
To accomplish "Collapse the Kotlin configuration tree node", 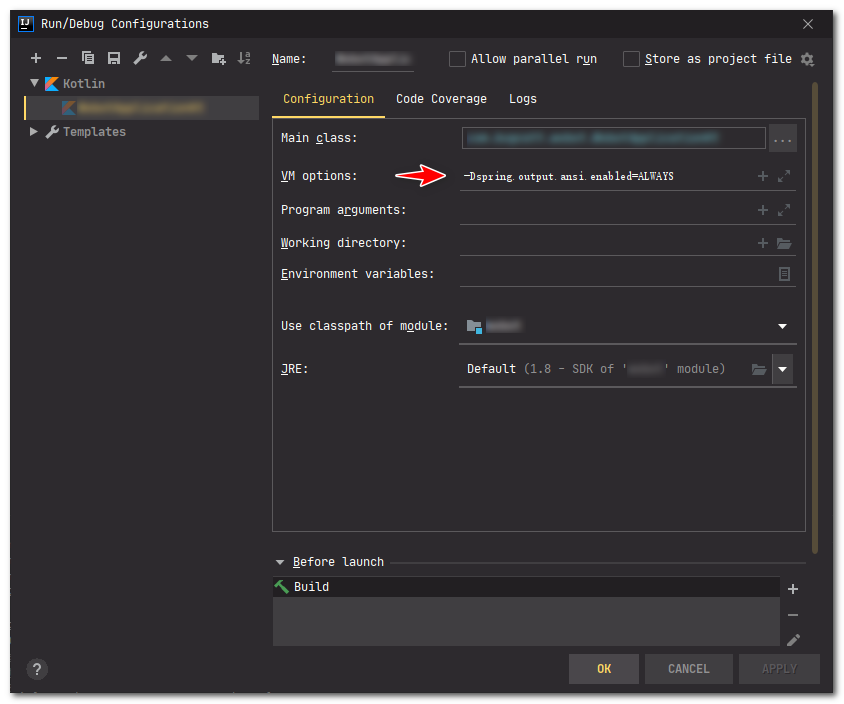I will coord(35,84).
